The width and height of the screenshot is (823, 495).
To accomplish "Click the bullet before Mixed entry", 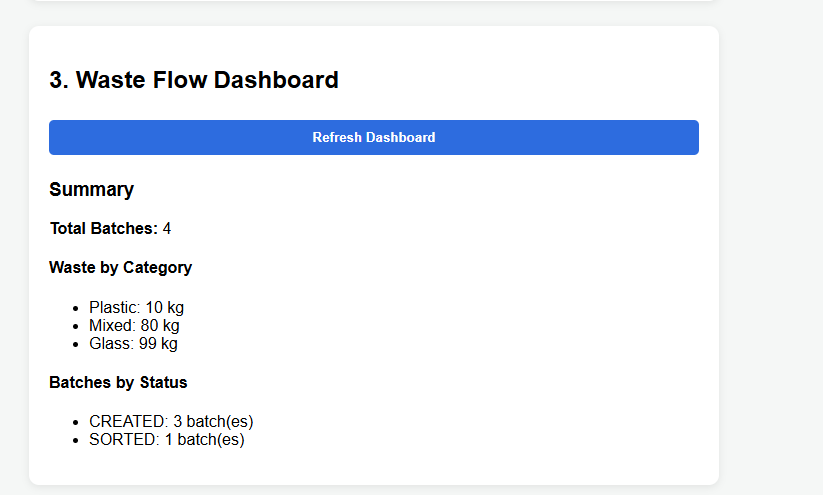I will 76,327.
